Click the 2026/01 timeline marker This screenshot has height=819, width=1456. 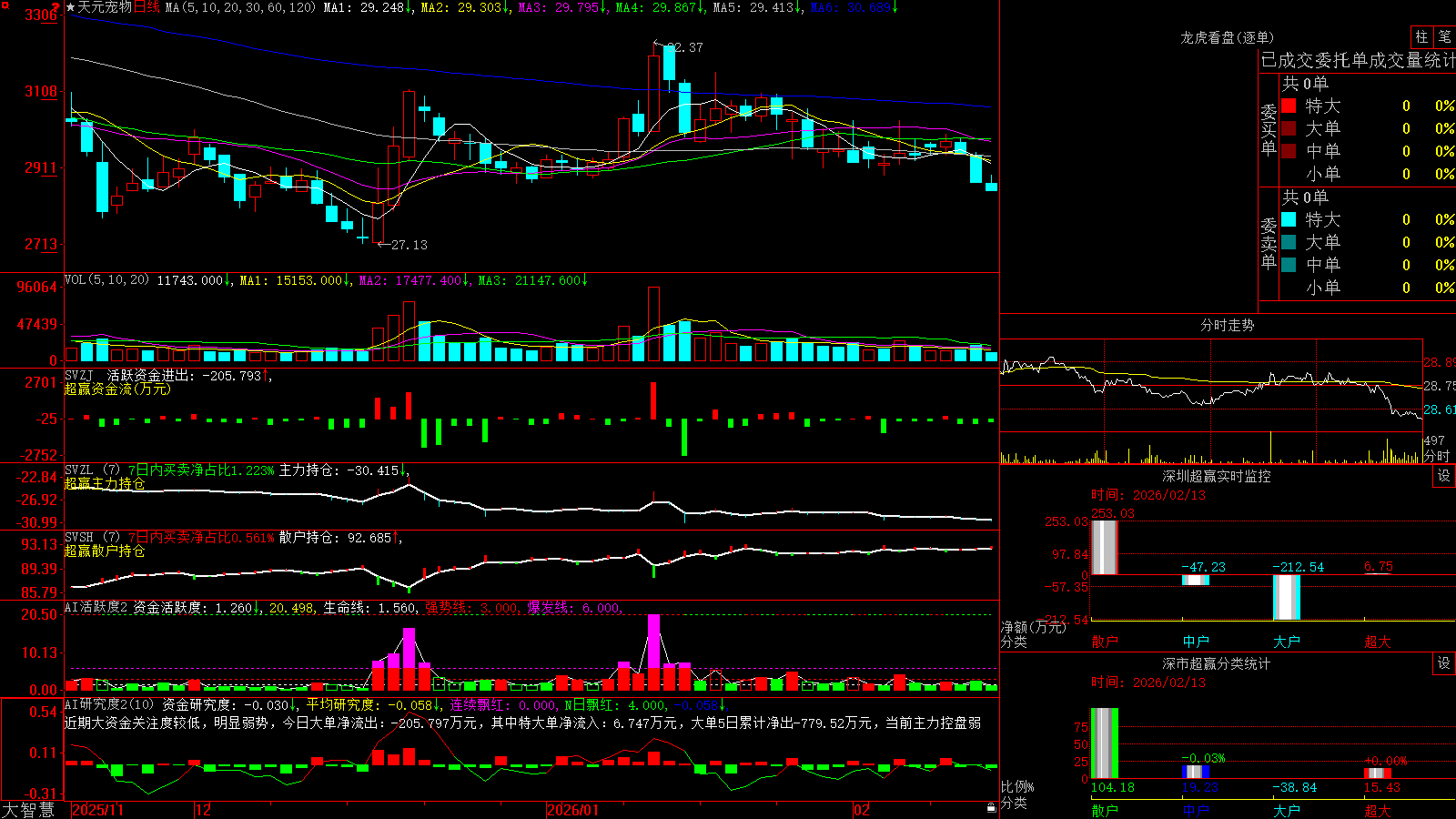pos(573,810)
